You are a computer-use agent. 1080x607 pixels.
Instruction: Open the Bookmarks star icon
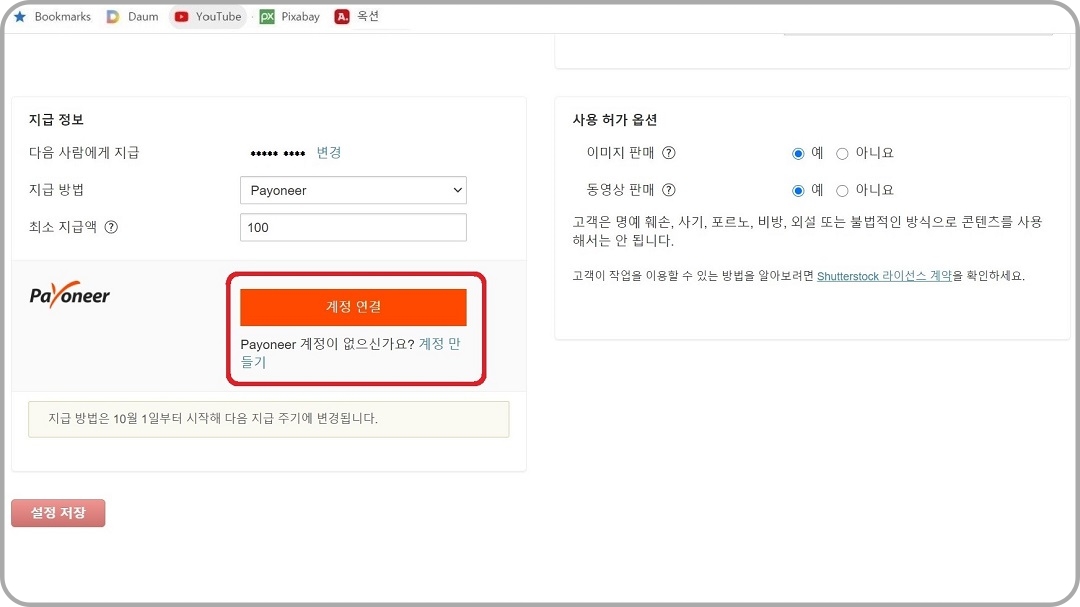(20, 16)
